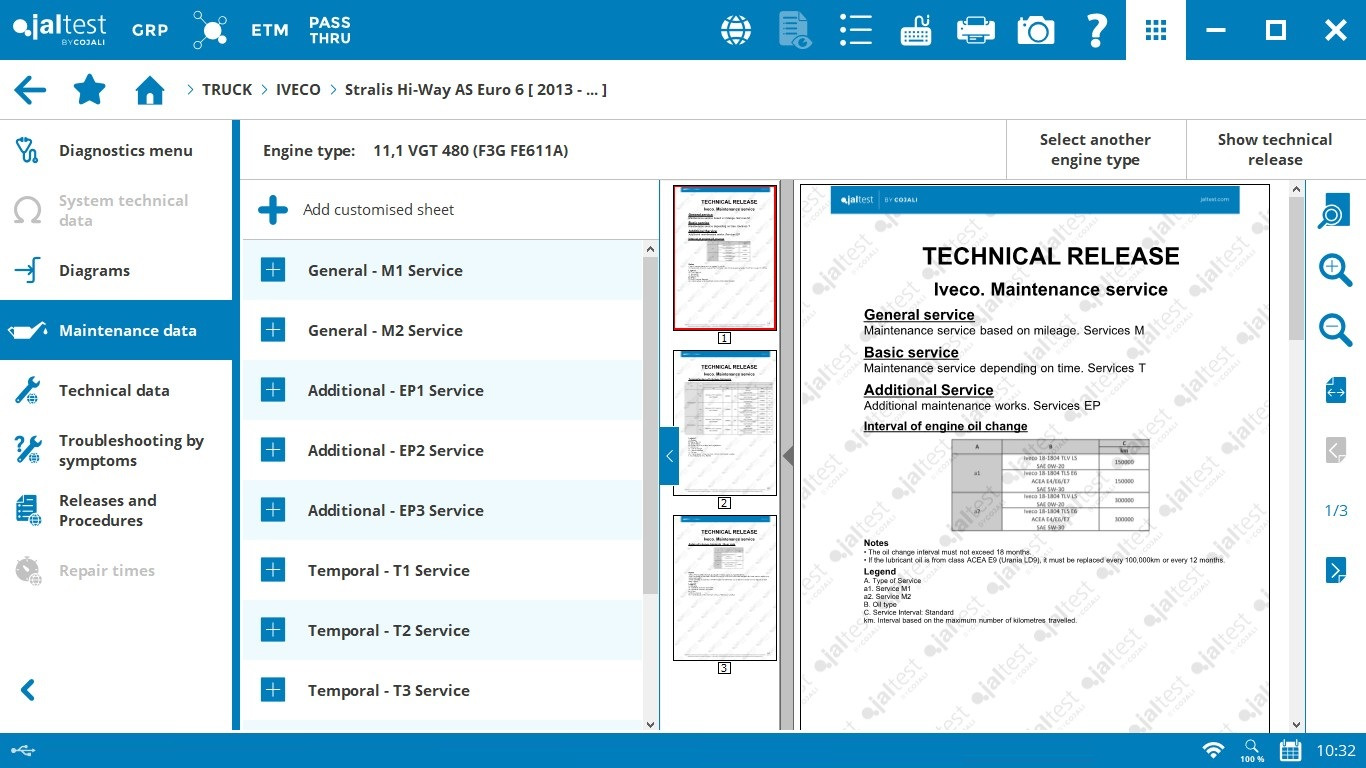Go to previous document page

1336,450
